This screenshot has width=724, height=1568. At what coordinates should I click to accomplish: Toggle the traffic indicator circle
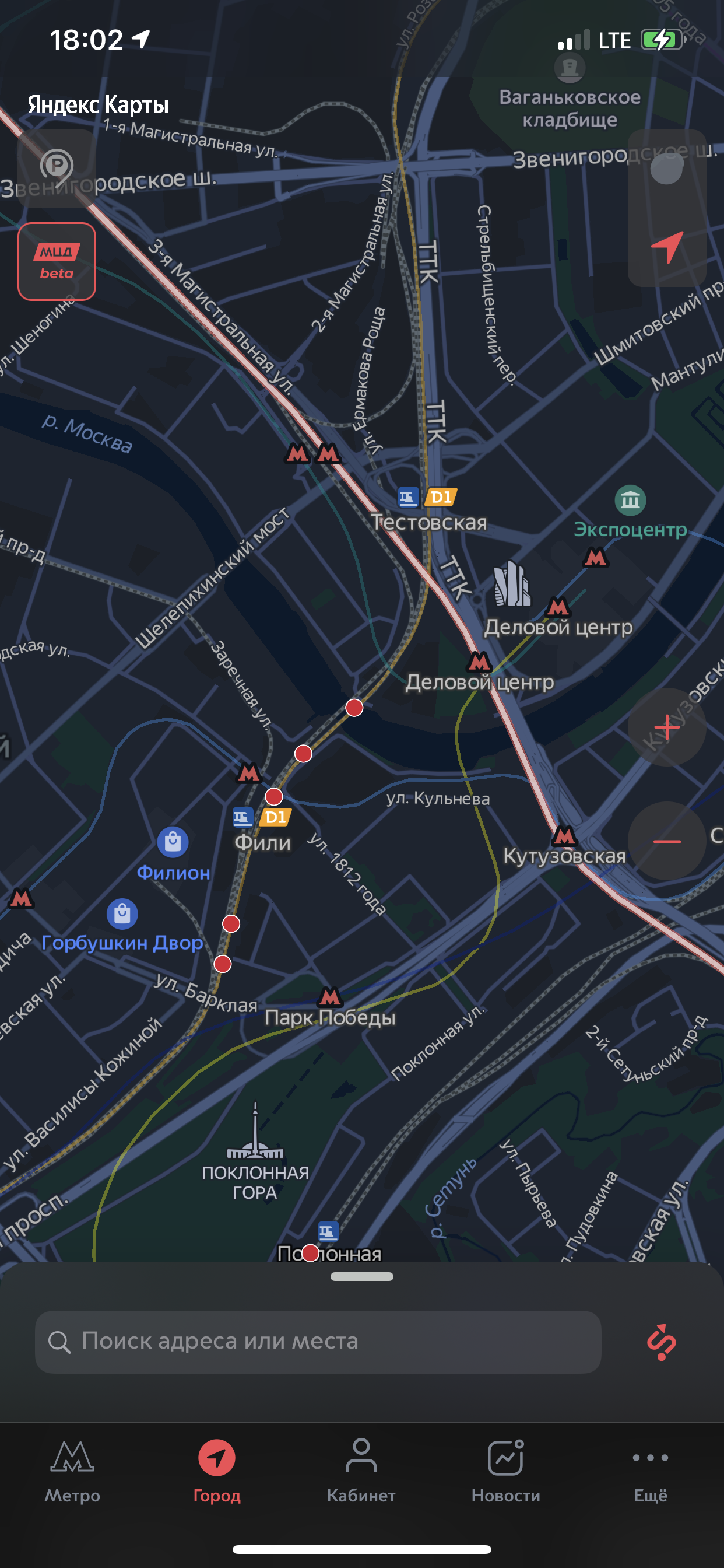click(666, 169)
